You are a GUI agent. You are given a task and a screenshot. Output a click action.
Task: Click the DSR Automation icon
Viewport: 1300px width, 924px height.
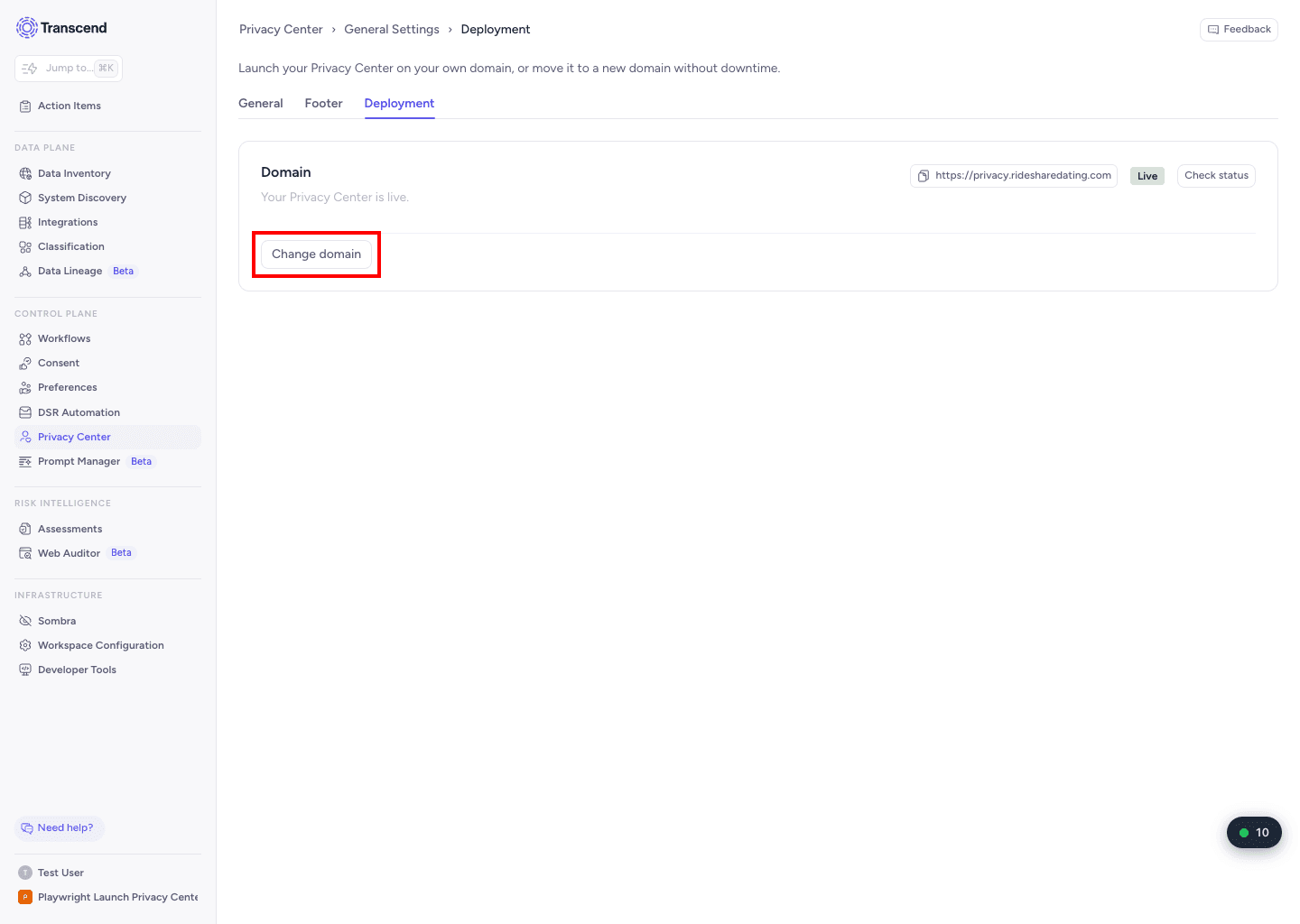click(25, 412)
